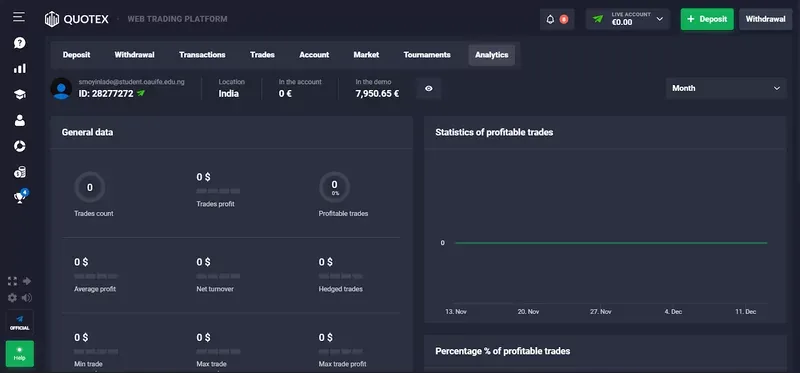Click the Min trade label

coord(88,364)
